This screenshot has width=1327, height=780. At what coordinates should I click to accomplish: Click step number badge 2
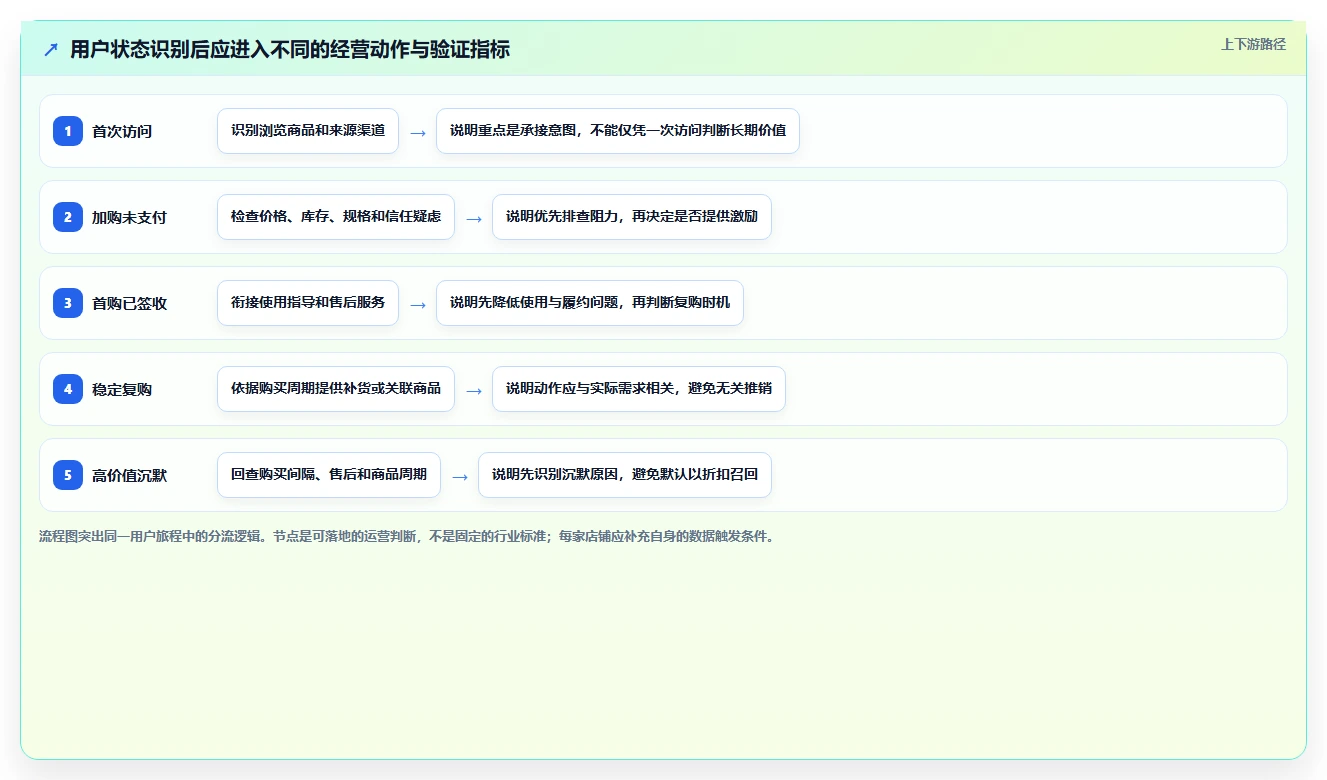68,217
